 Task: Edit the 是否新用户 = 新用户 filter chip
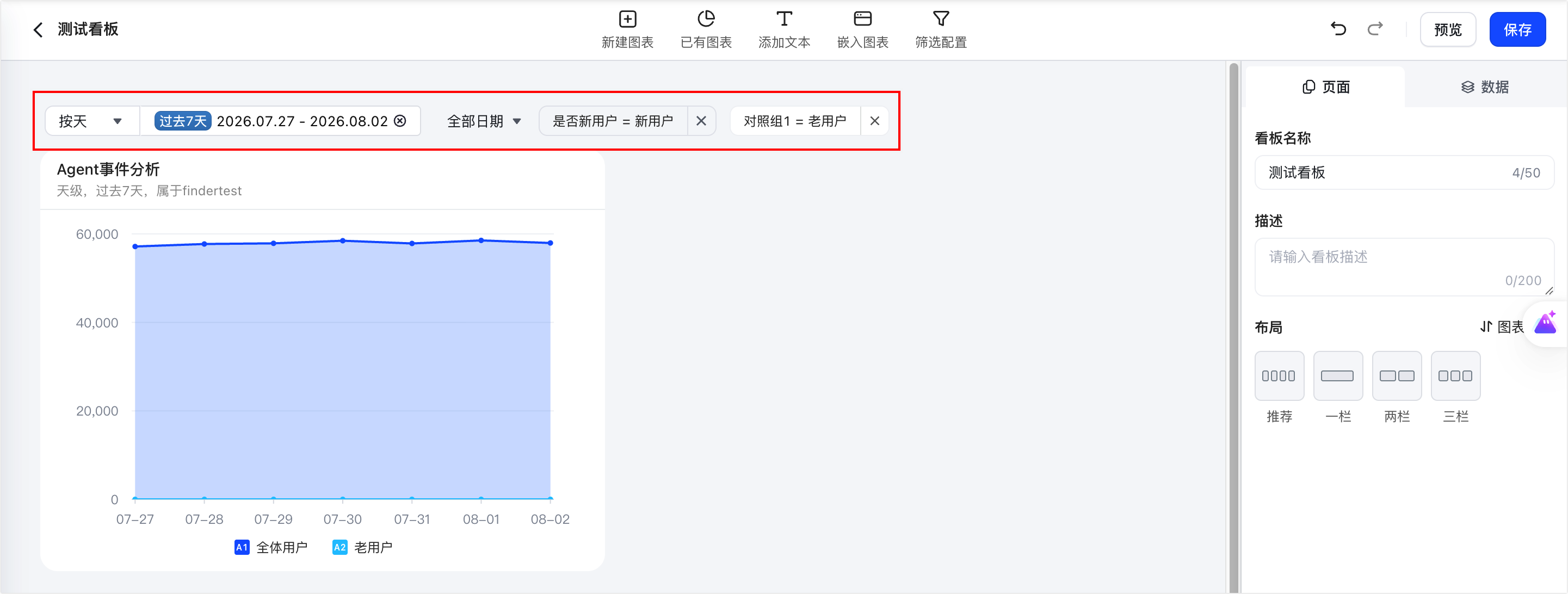point(613,121)
